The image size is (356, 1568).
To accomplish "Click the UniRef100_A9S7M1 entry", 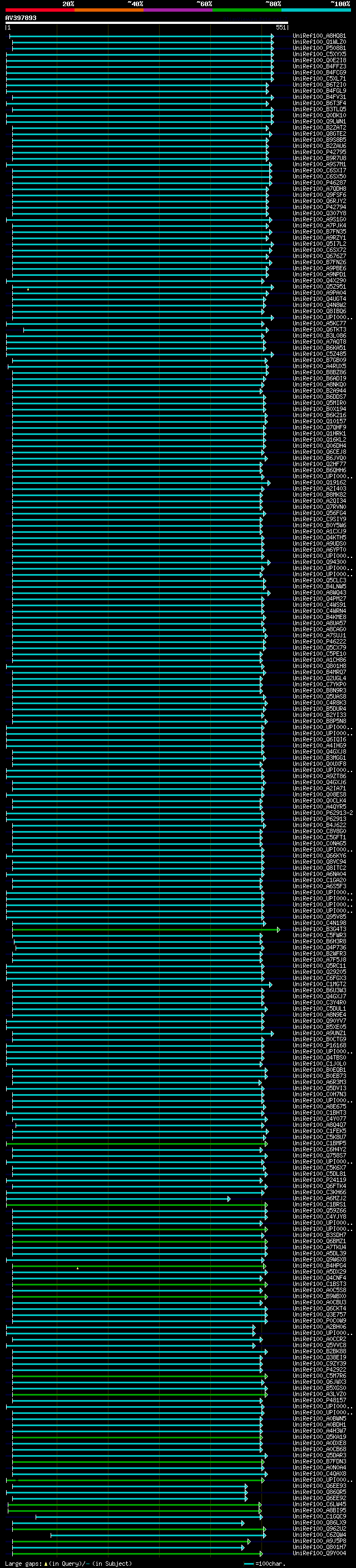I will pos(319,164).
